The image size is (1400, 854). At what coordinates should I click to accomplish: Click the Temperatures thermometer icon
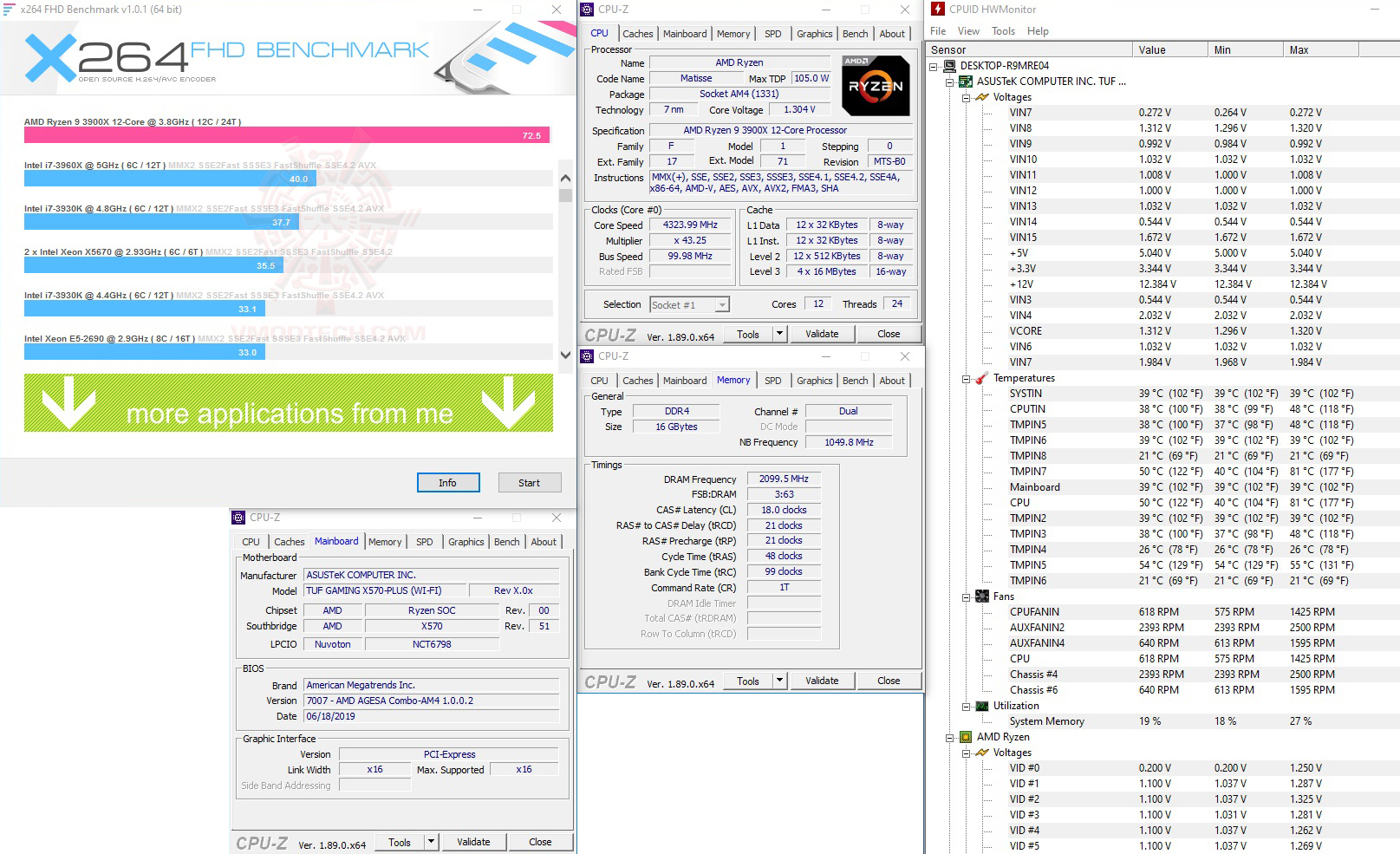982,378
